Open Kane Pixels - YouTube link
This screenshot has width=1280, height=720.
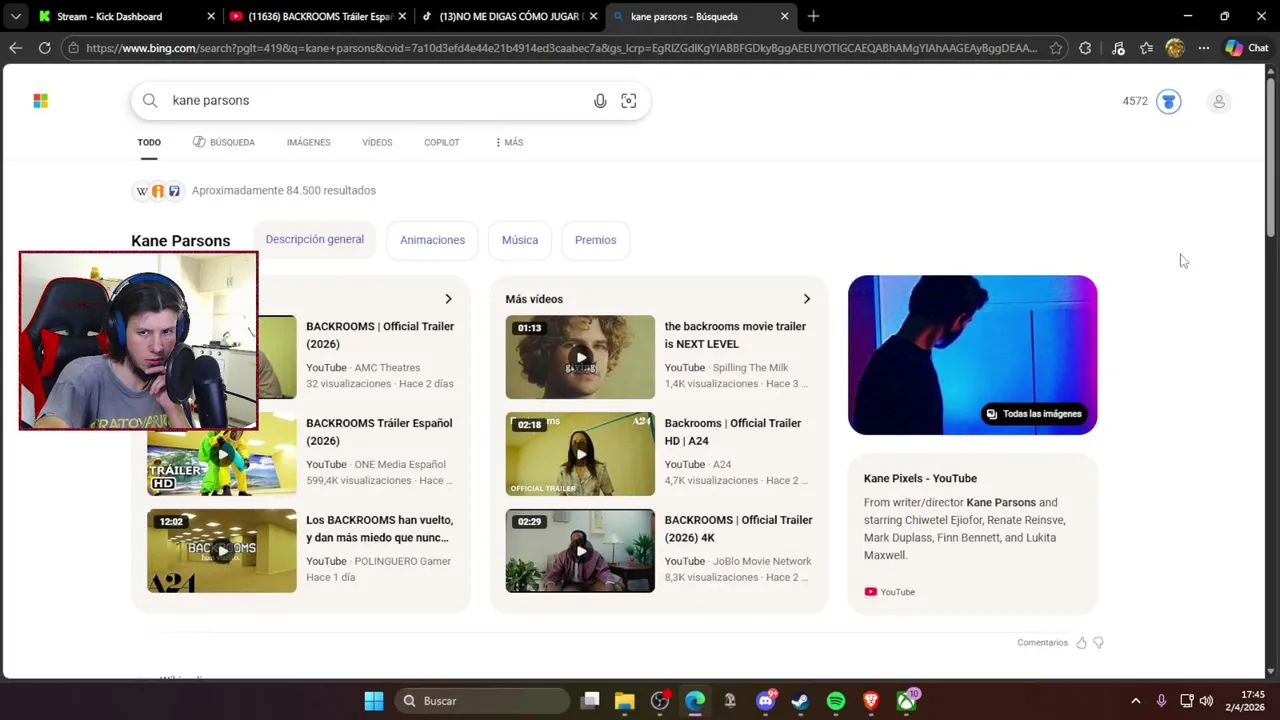[920, 478]
